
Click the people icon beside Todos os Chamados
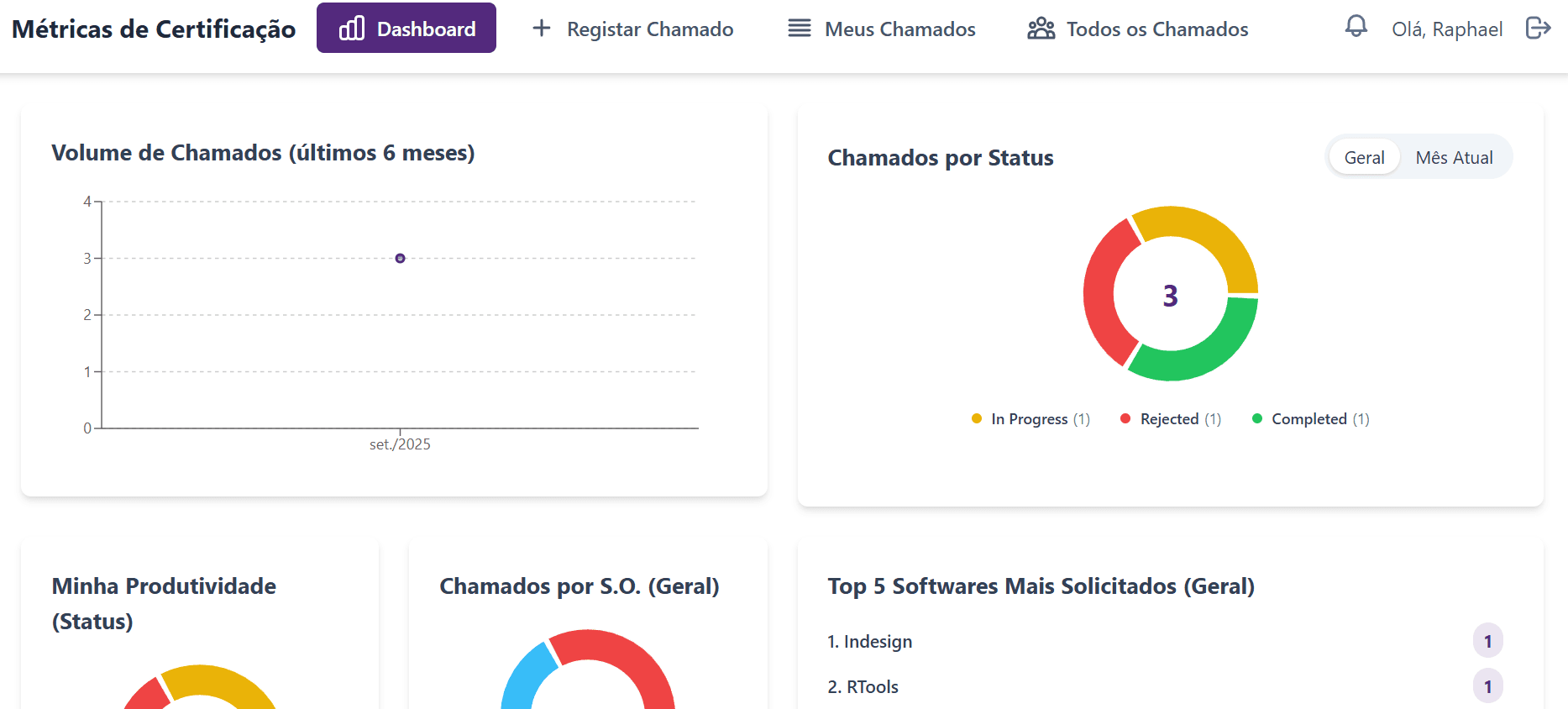1041,29
